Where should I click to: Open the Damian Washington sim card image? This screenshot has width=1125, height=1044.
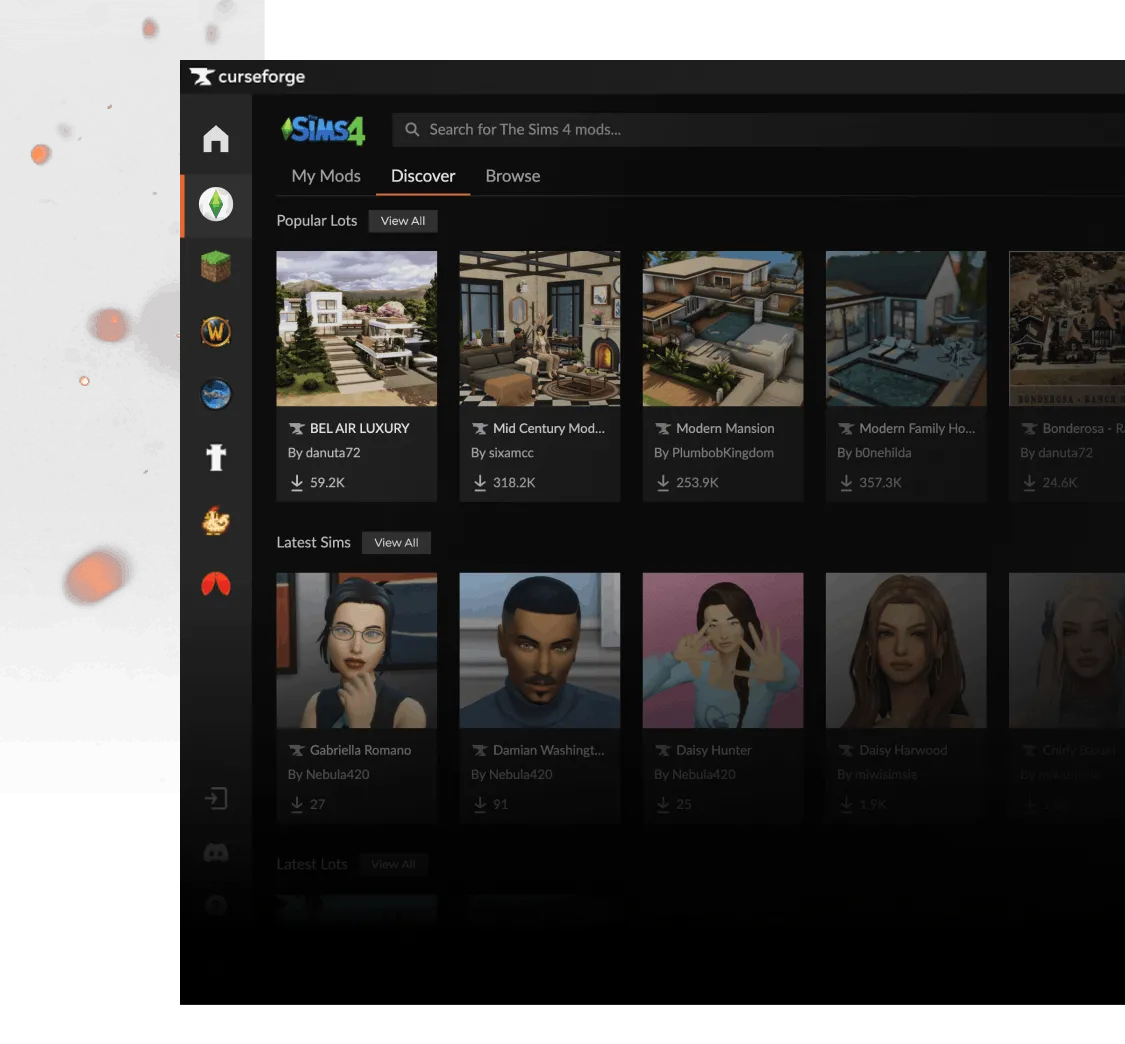coord(540,650)
